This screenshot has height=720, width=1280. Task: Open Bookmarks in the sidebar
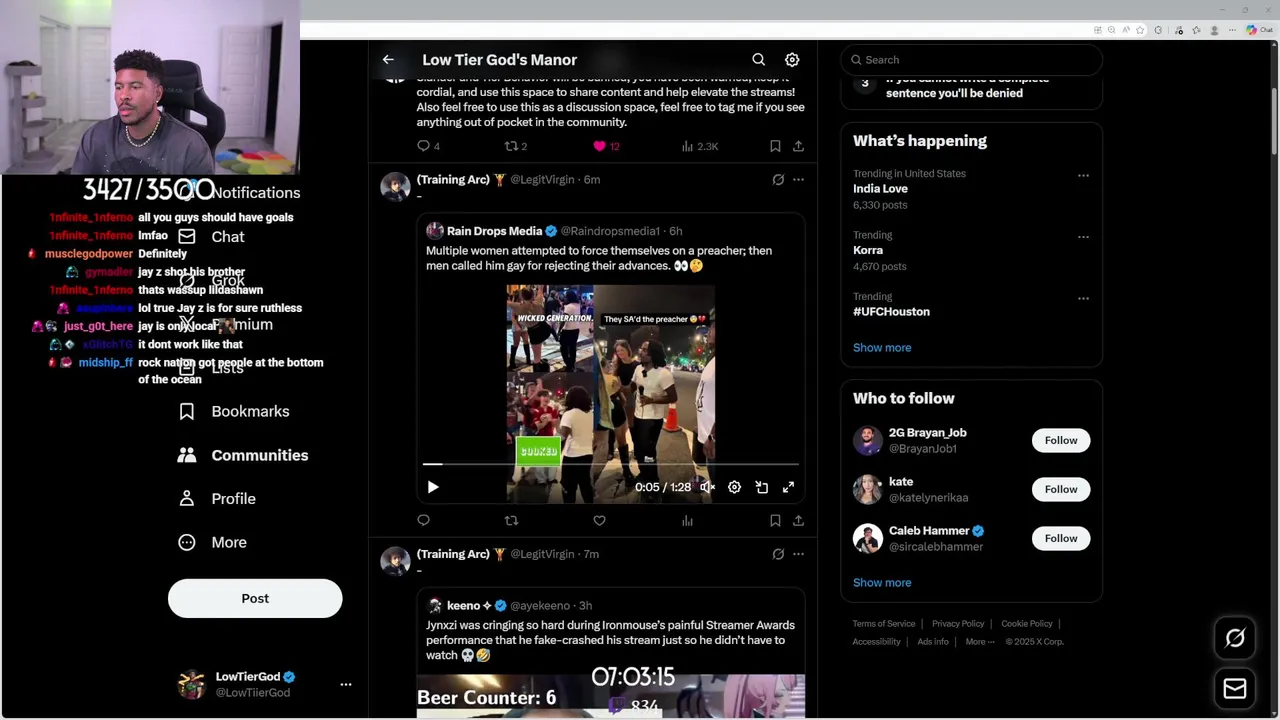pyautogui.click(x=234, y=411)
